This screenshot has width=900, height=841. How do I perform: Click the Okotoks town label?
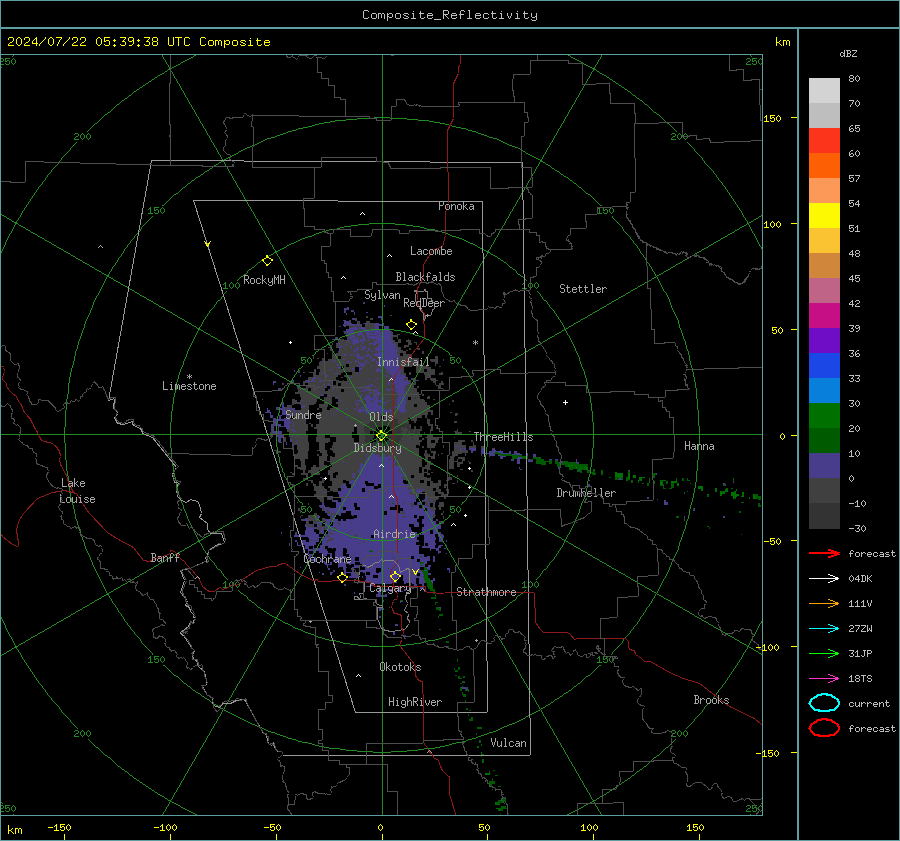400,667
